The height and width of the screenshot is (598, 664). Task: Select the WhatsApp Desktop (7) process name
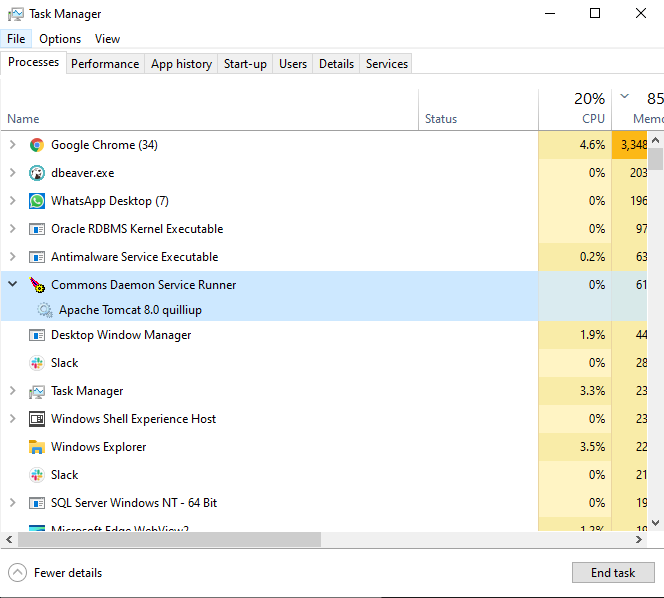(x=110, y=201)
